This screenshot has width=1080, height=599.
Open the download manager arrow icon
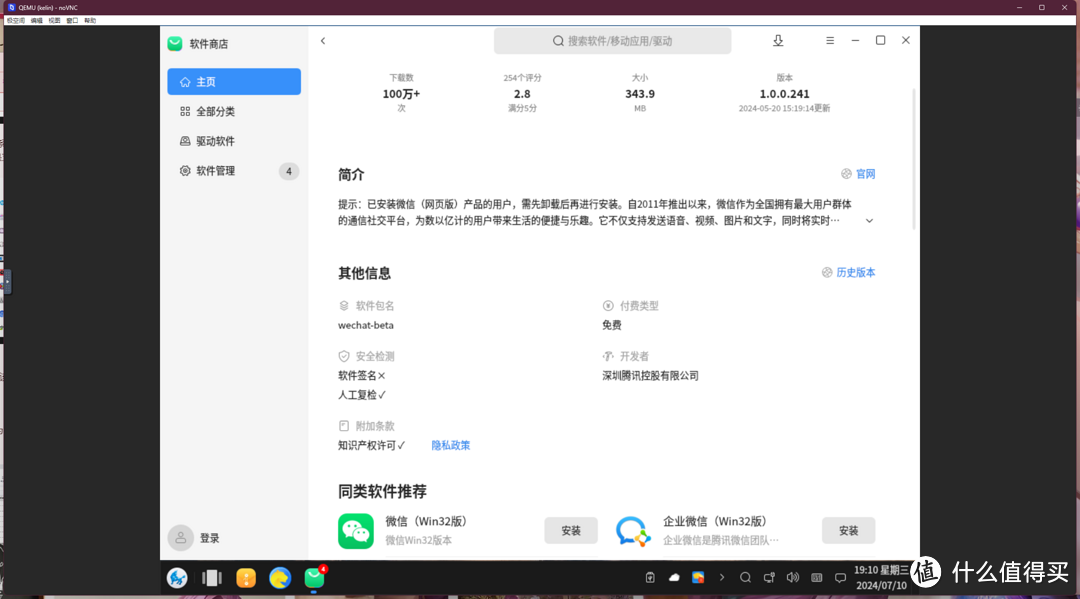tap(778, 41)
